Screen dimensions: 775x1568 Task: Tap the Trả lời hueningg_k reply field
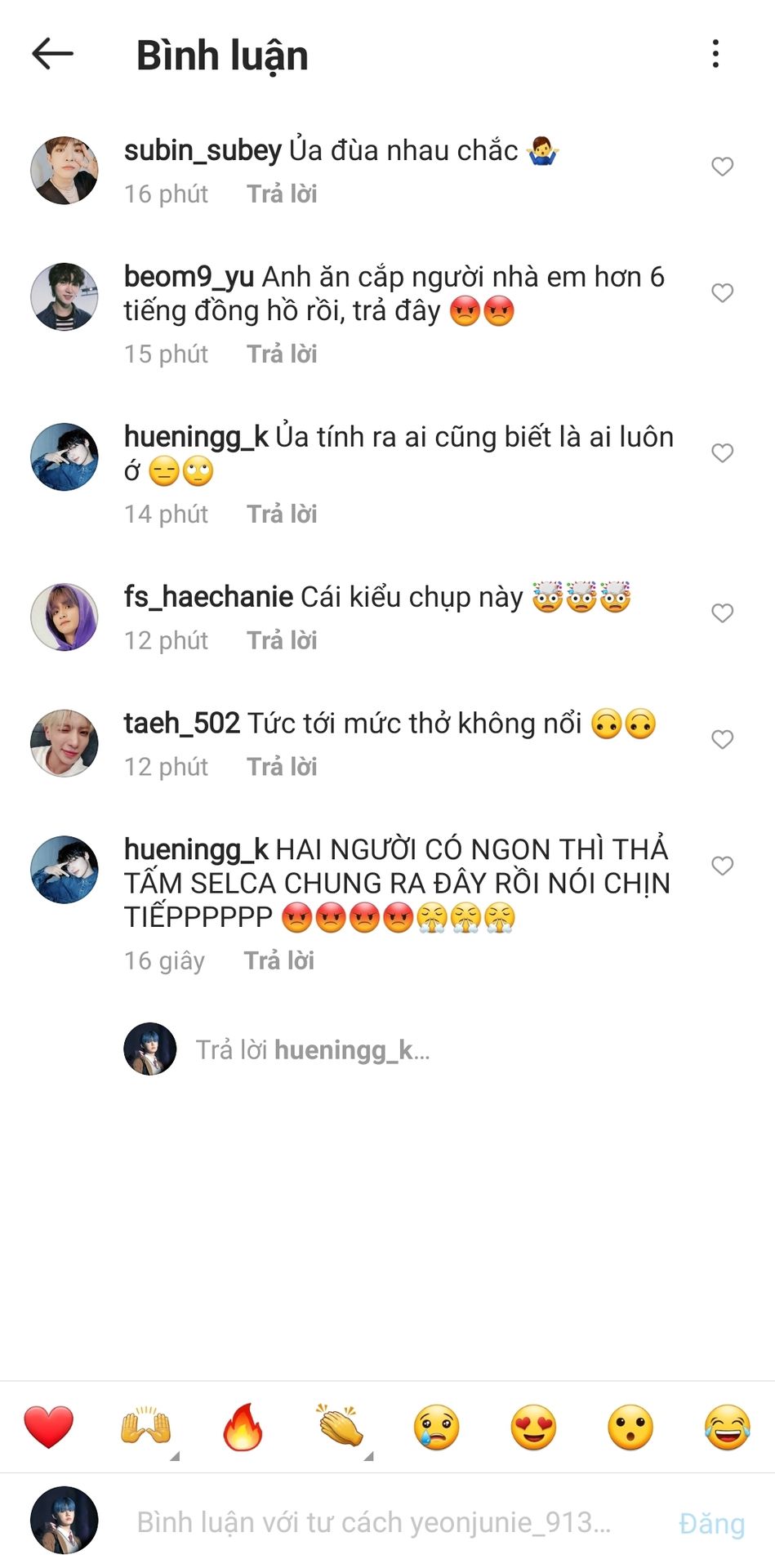point(312,1050)
